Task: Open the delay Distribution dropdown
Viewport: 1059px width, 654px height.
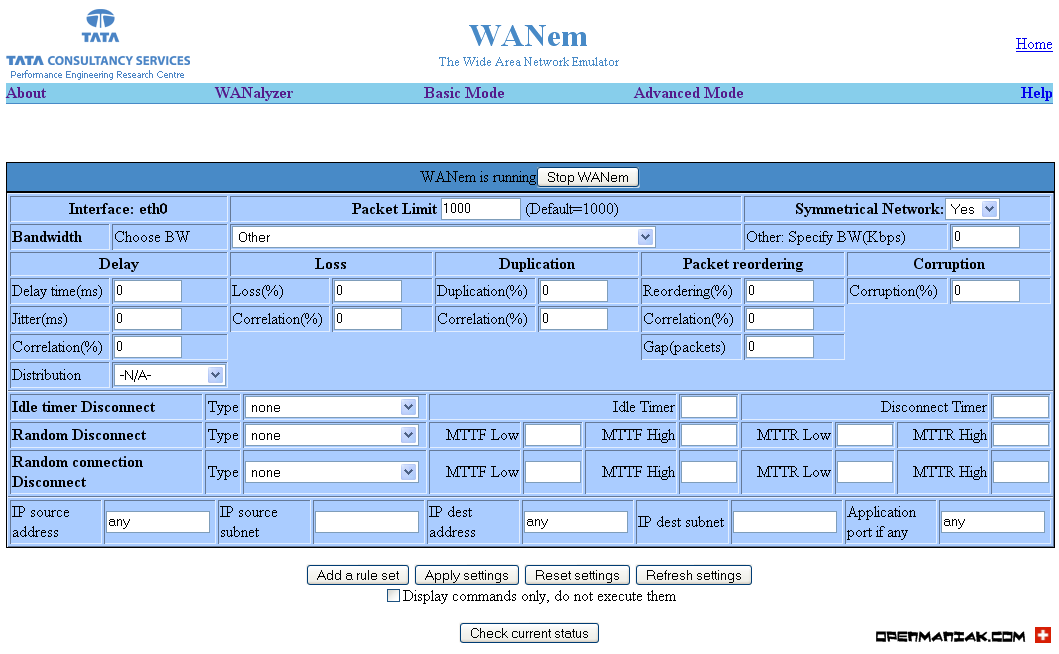Action: coord(169,375)
